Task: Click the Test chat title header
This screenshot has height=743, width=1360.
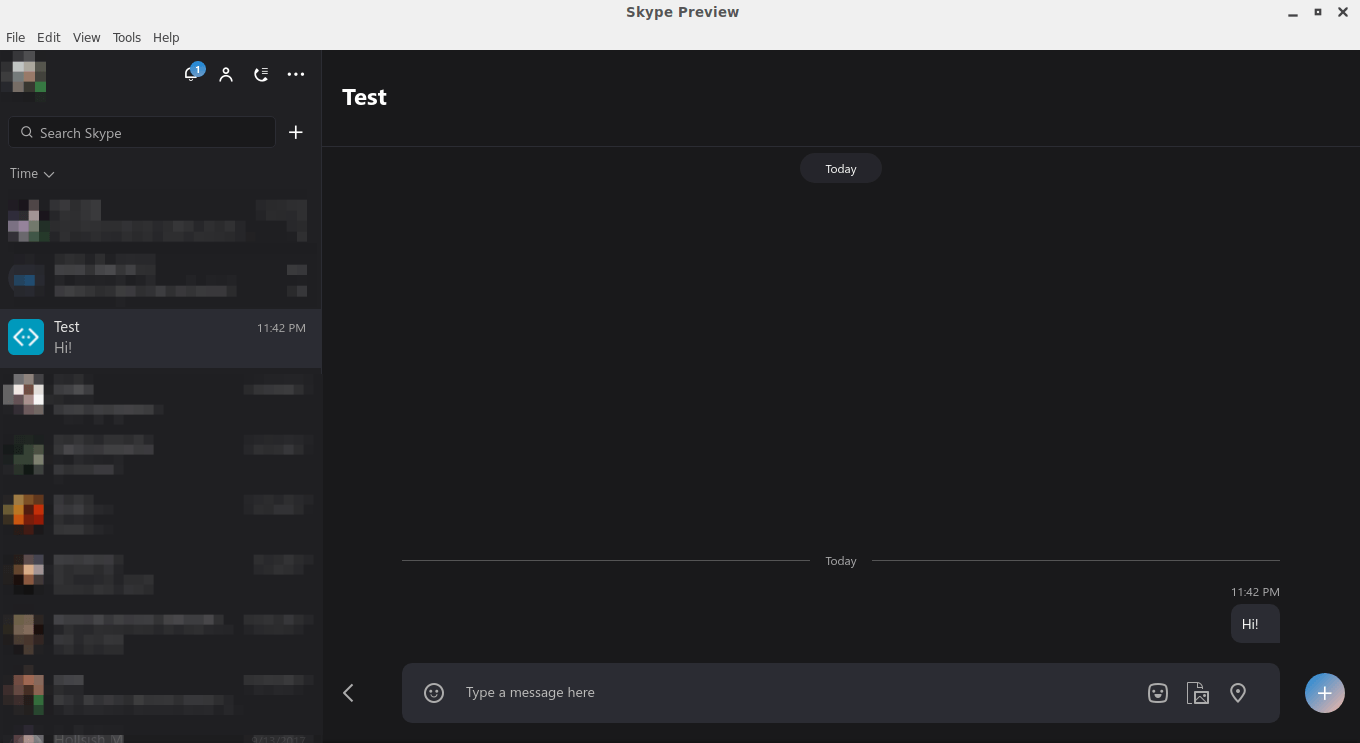Action: 364,97
